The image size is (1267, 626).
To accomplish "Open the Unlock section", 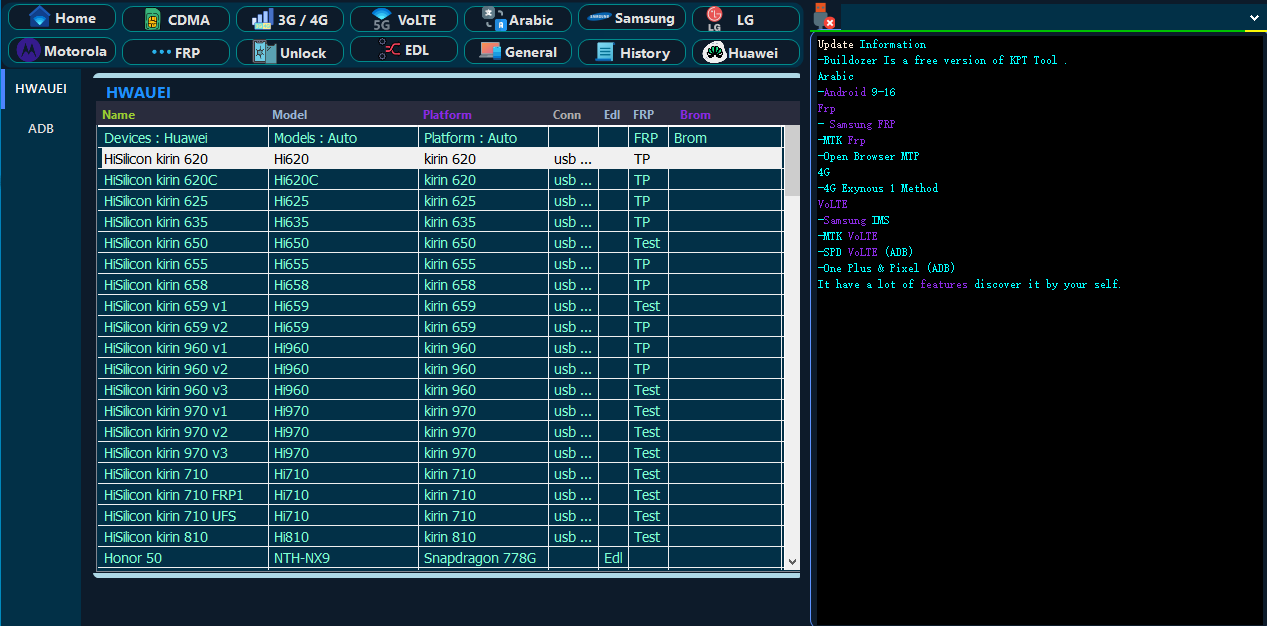I will click(290, 52).
